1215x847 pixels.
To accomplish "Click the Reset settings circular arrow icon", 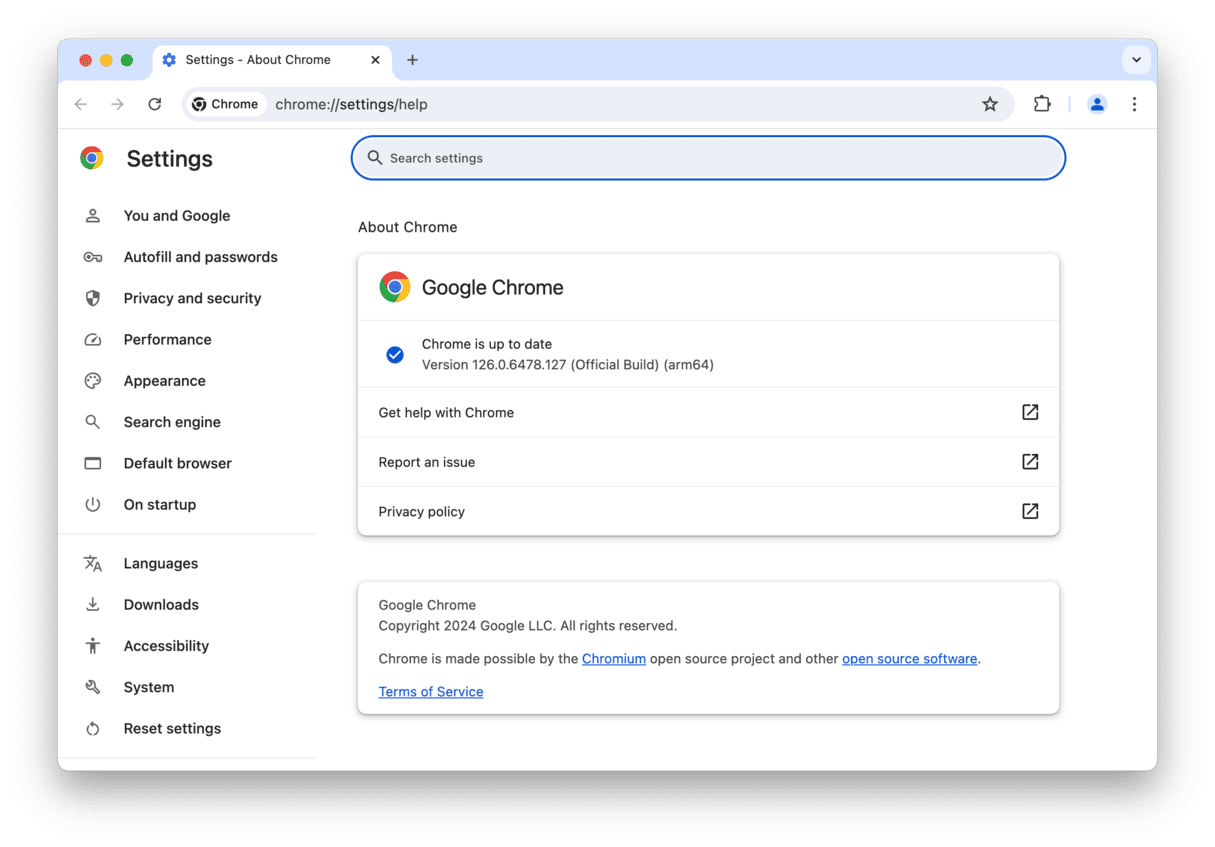I will click(92, 728).
